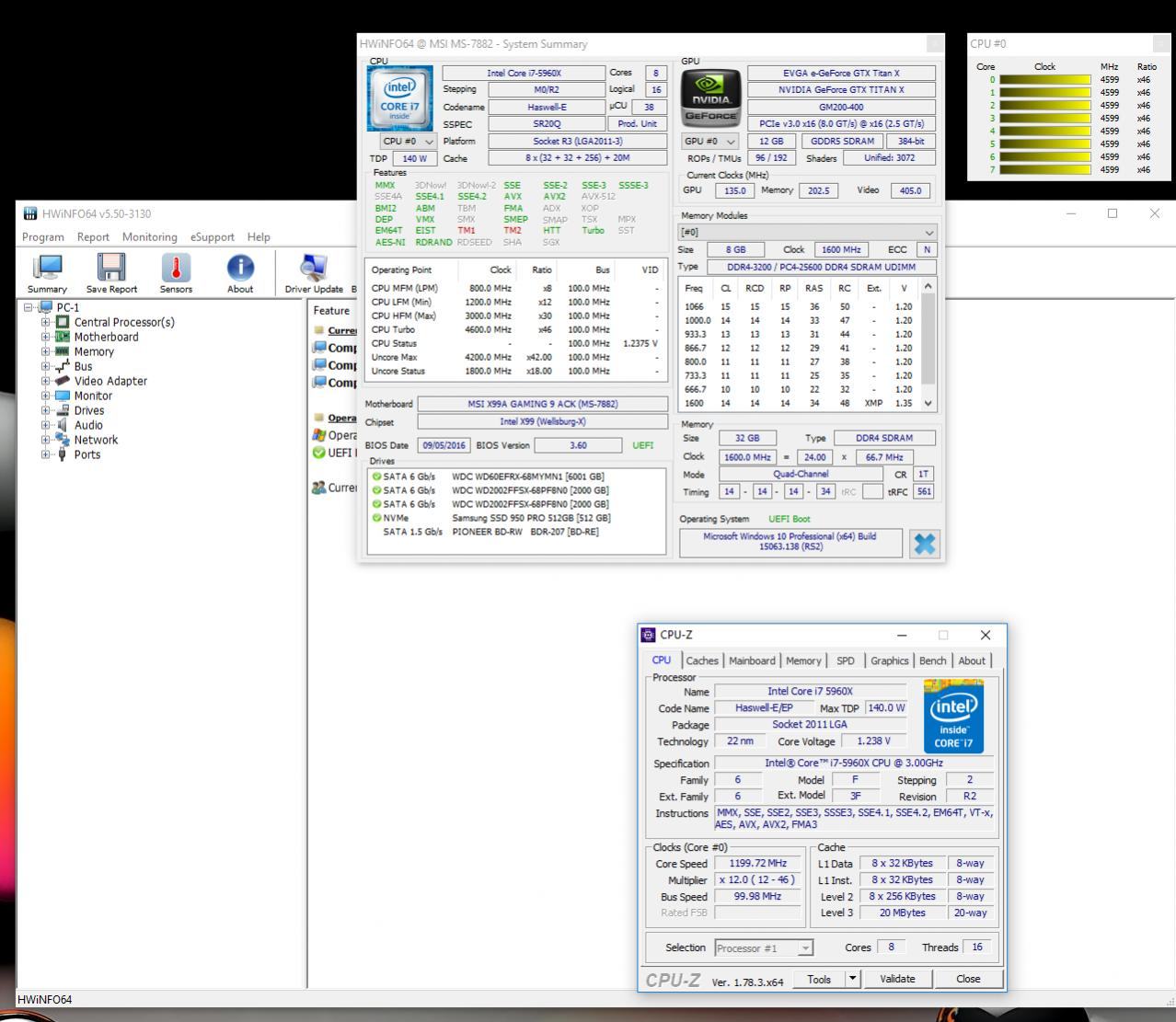
Task: Open the CPU #0 selector dropdown
Action: 409,142
